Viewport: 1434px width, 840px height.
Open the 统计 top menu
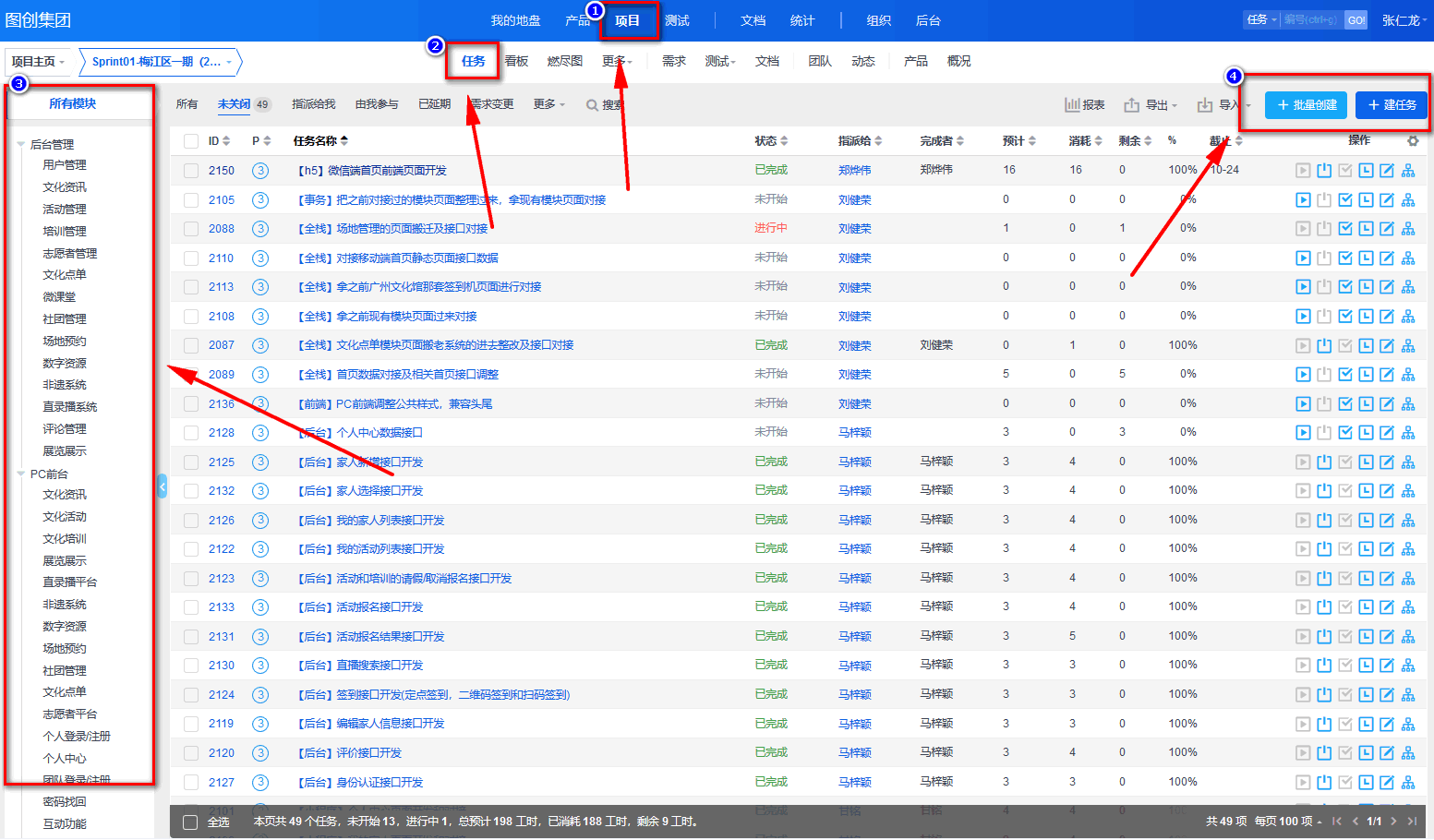coord(802,20)
